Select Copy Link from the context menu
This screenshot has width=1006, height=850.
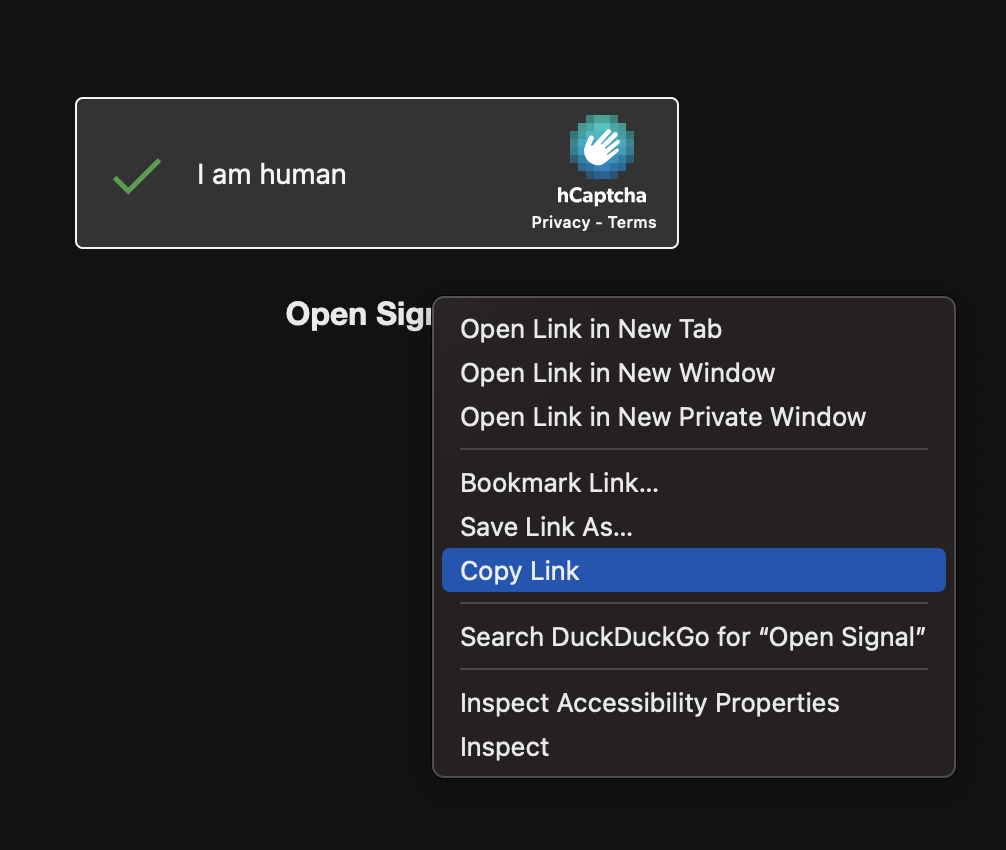pos(519,570)
